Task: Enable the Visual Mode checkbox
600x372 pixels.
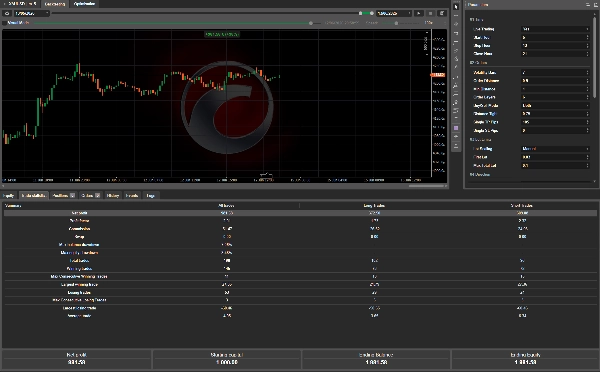Action: (x=5, y=23)
